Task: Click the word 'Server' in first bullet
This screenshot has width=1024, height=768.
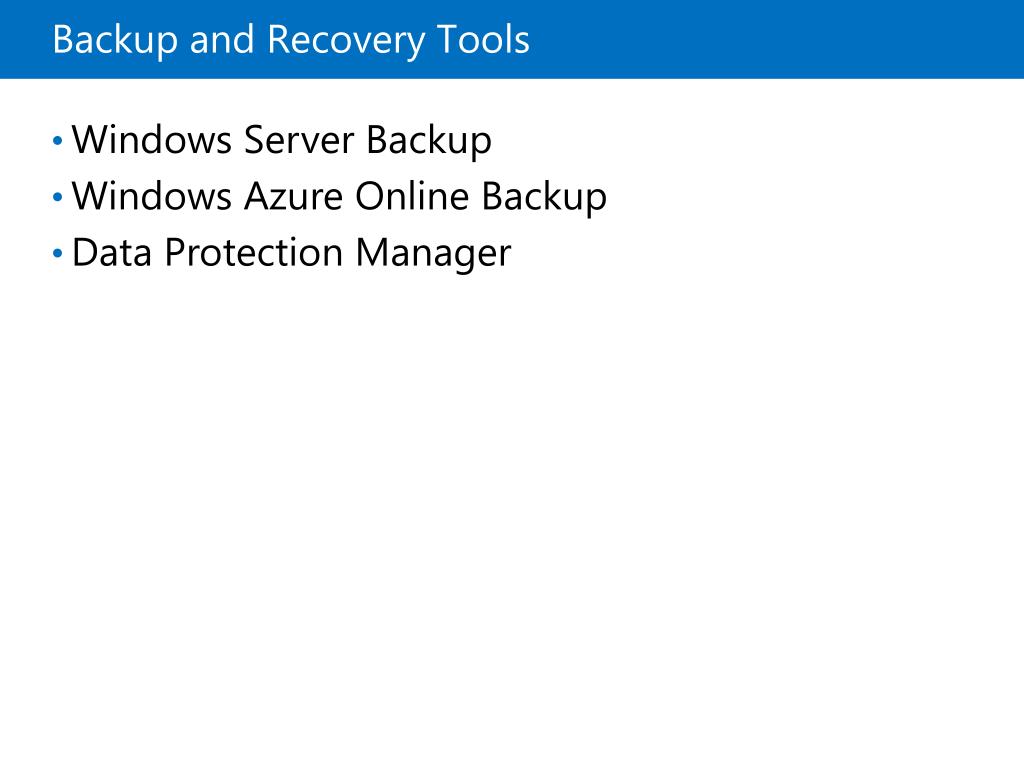Action: (298, 140)
